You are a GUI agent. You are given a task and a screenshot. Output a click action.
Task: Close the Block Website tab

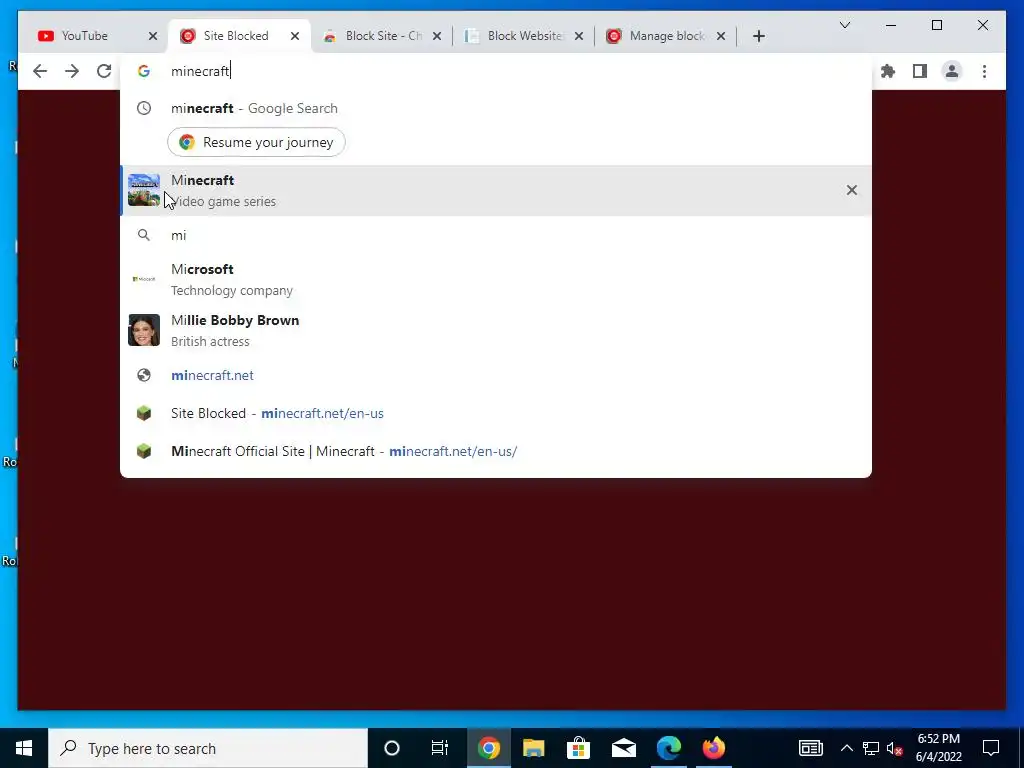pyautogui.click(x=579, y=36)
